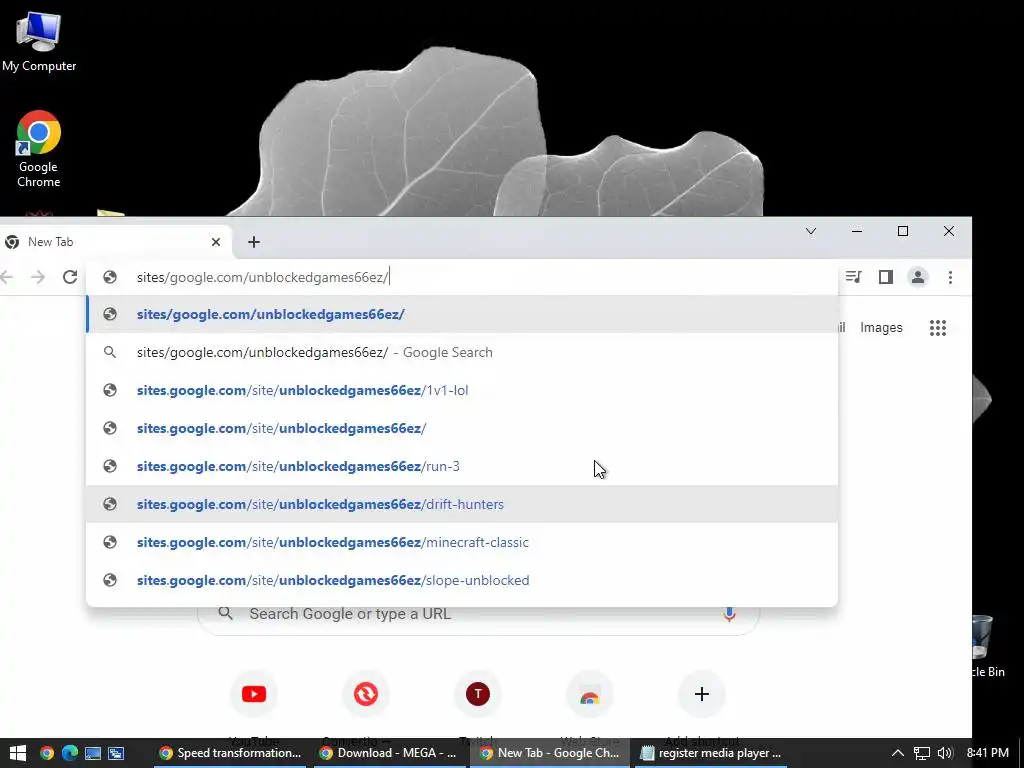This screenshot has height=768, width=1024.
Task: Open network status tray icon
Action: pos(921,753)
